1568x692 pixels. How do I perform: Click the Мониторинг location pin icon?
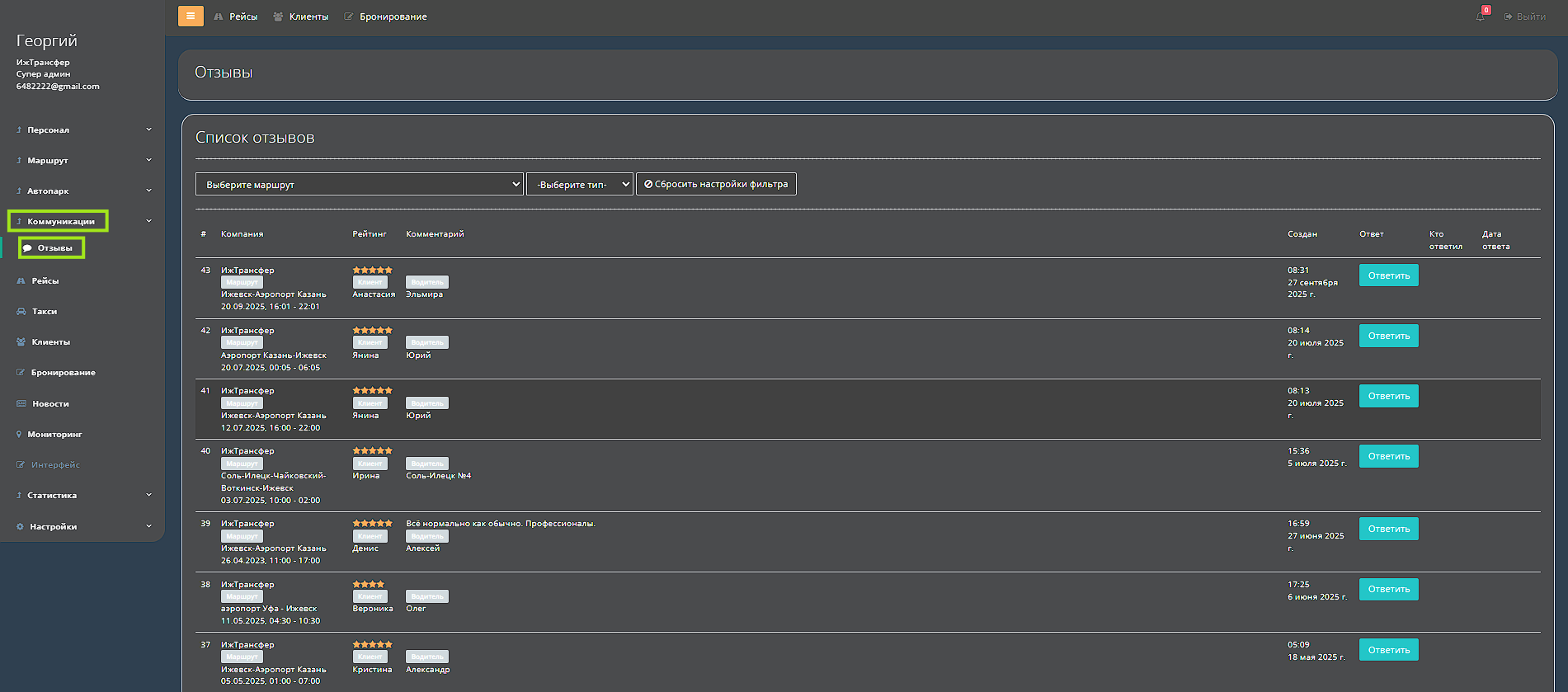(x=19, y=435)
